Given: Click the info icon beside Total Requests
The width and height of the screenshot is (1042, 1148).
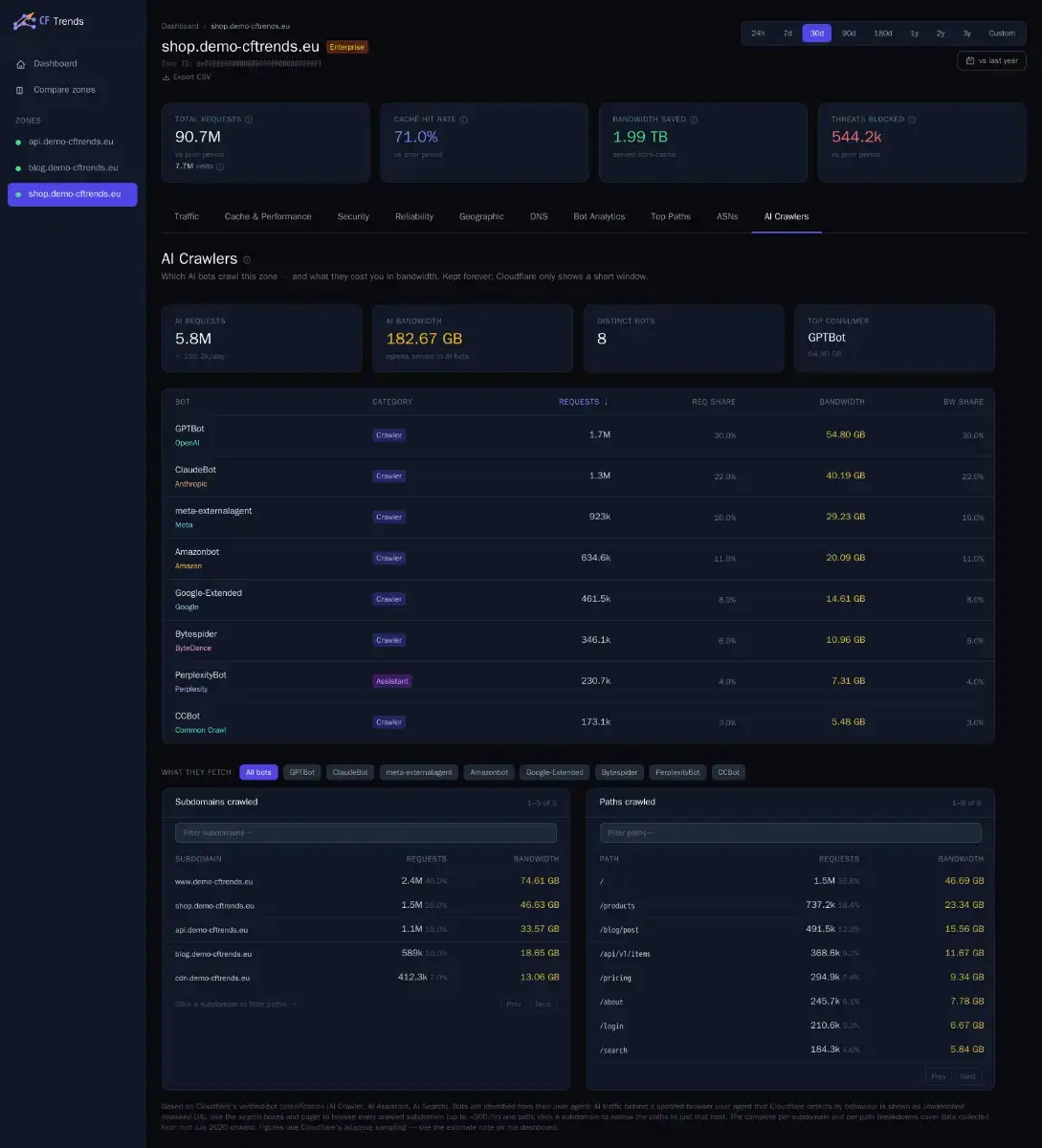Looking at the screenshot, I should [x=249, y=120].
